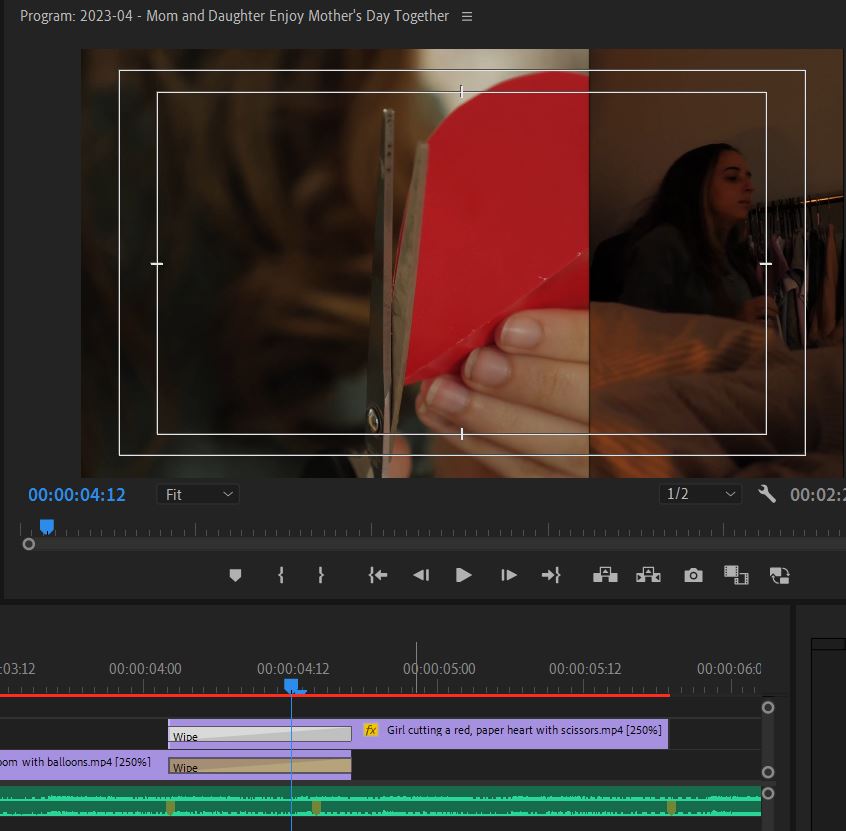
Task: Click the Go to In button
Action: [378, 575]
